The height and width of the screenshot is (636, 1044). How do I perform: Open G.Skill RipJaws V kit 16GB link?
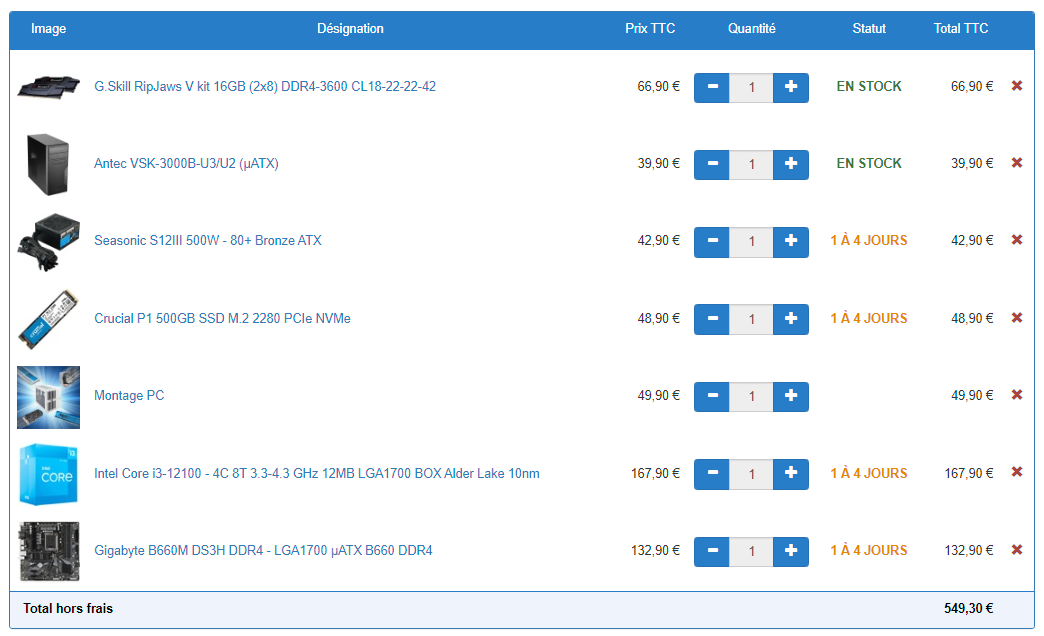click(265, 87)
